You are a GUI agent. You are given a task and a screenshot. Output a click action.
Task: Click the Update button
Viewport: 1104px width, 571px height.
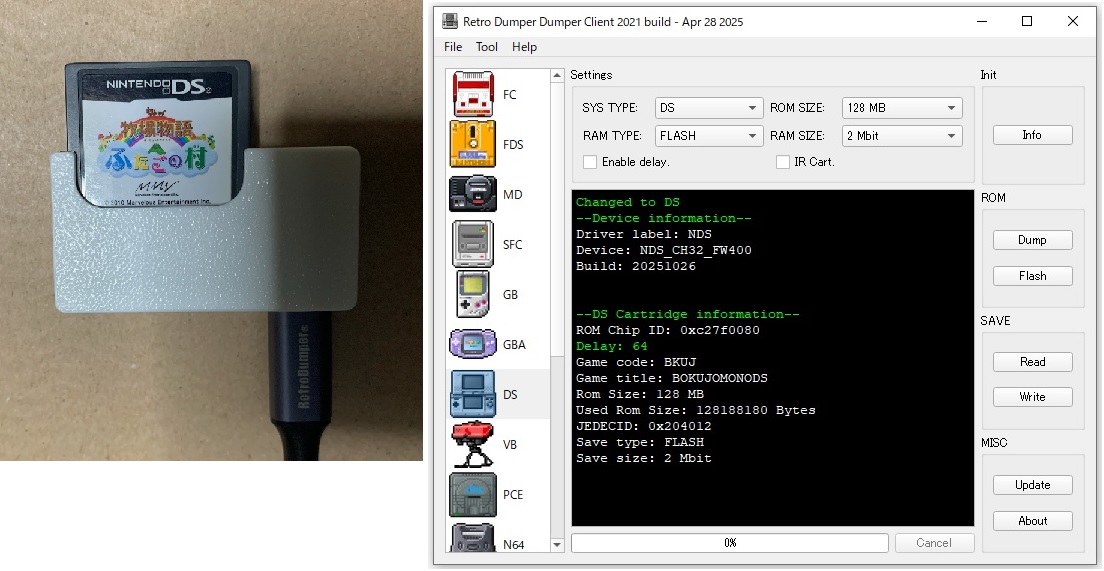(1032, 484)
